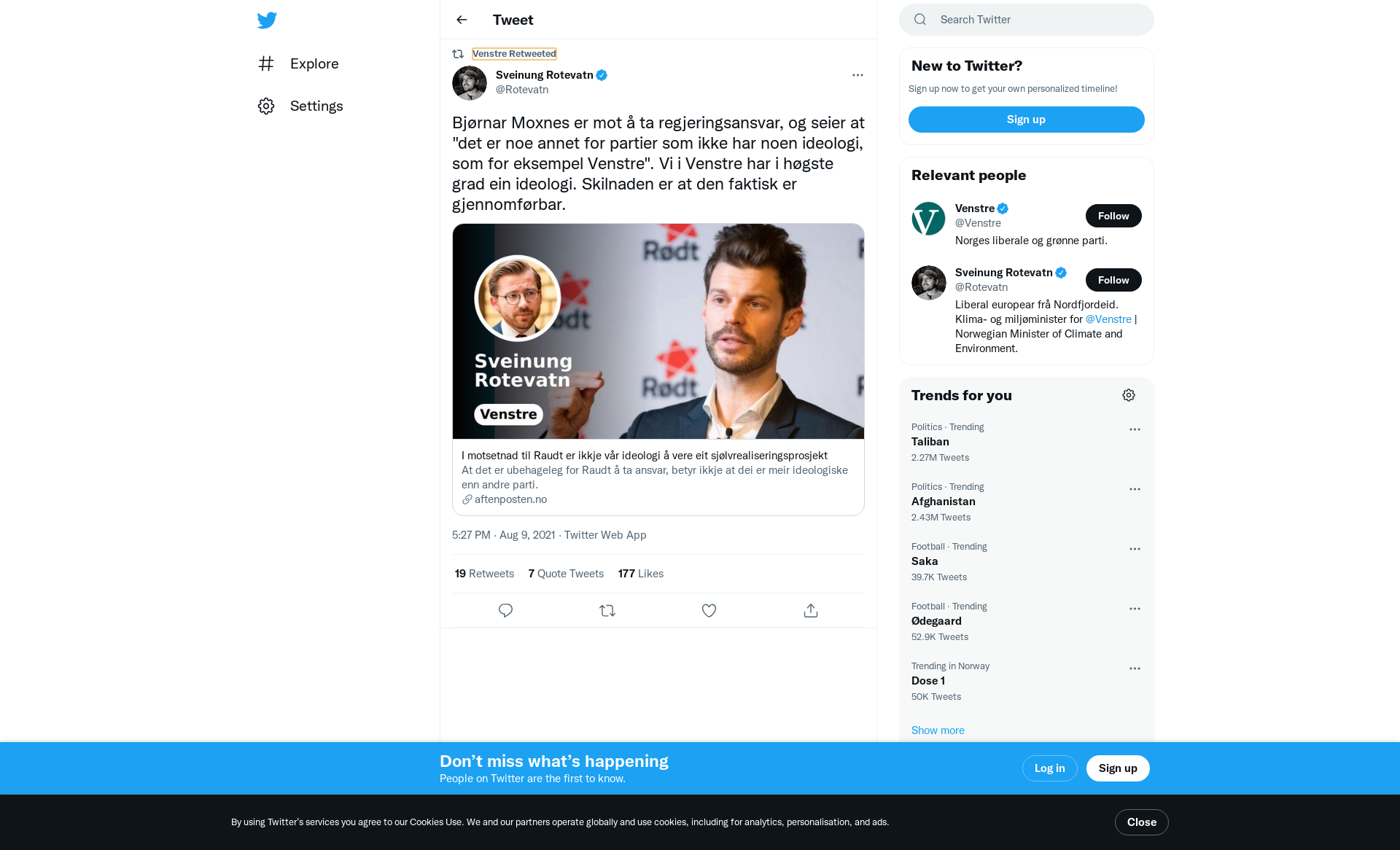Open Explore from left sidebar
Viewport: 1400px width, 850px height.
[x=297, y=63]
